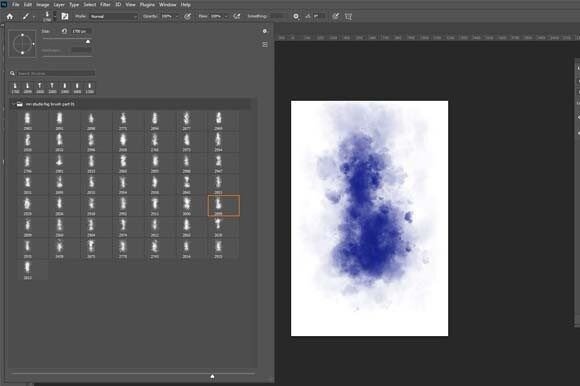Click the Photoshop logo icon in menu bar
580x386 pixels.
pyautogui.click(x=4, y=5)
